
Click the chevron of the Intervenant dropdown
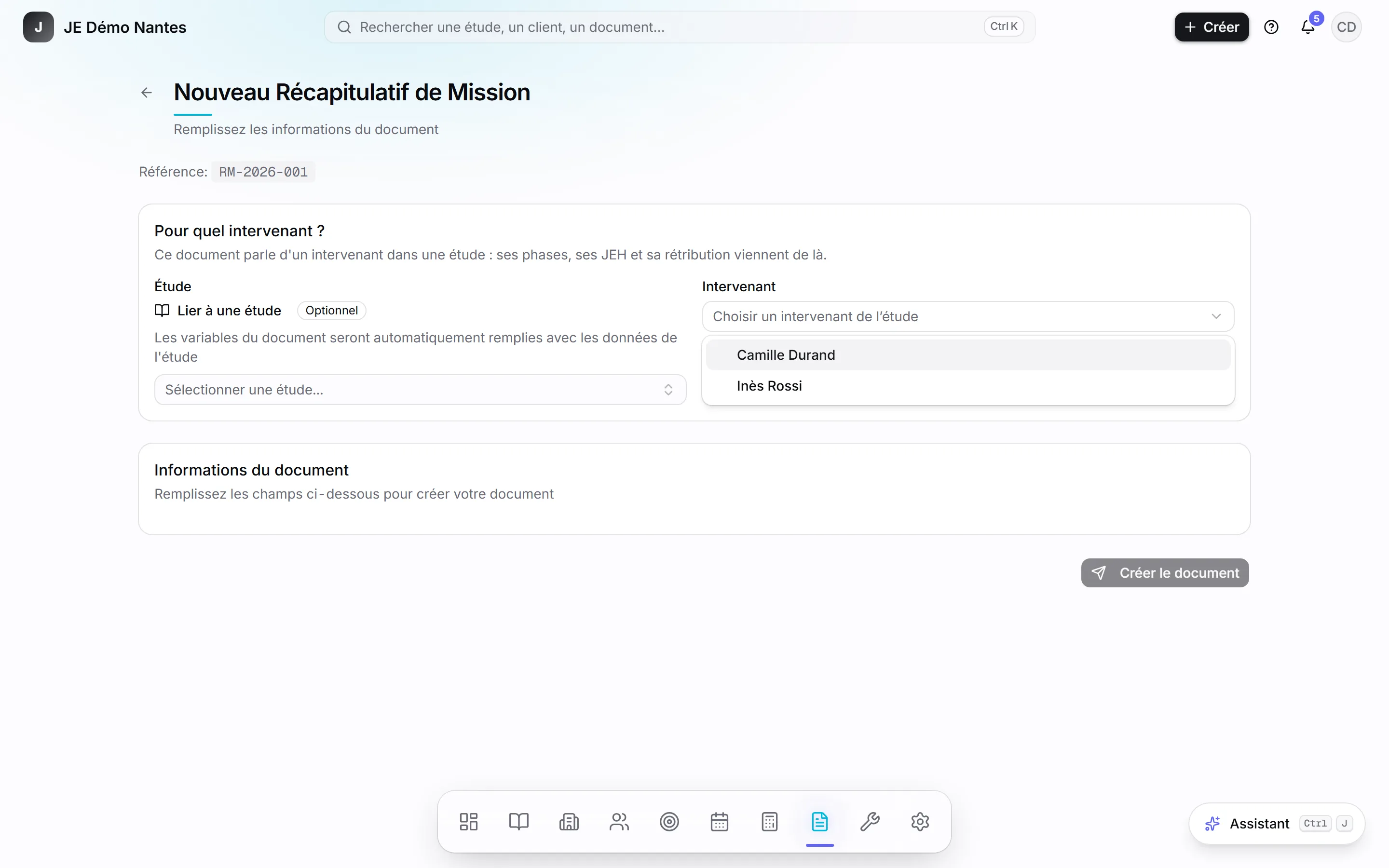(1216, 316)
